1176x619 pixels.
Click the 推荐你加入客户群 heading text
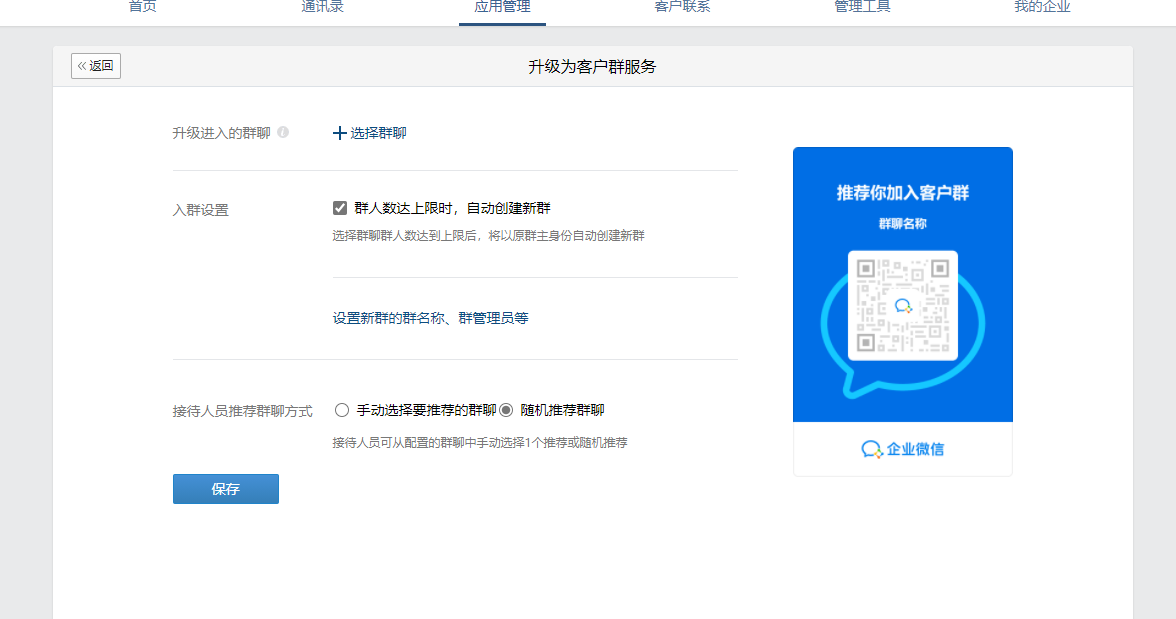tap(903, 193)
